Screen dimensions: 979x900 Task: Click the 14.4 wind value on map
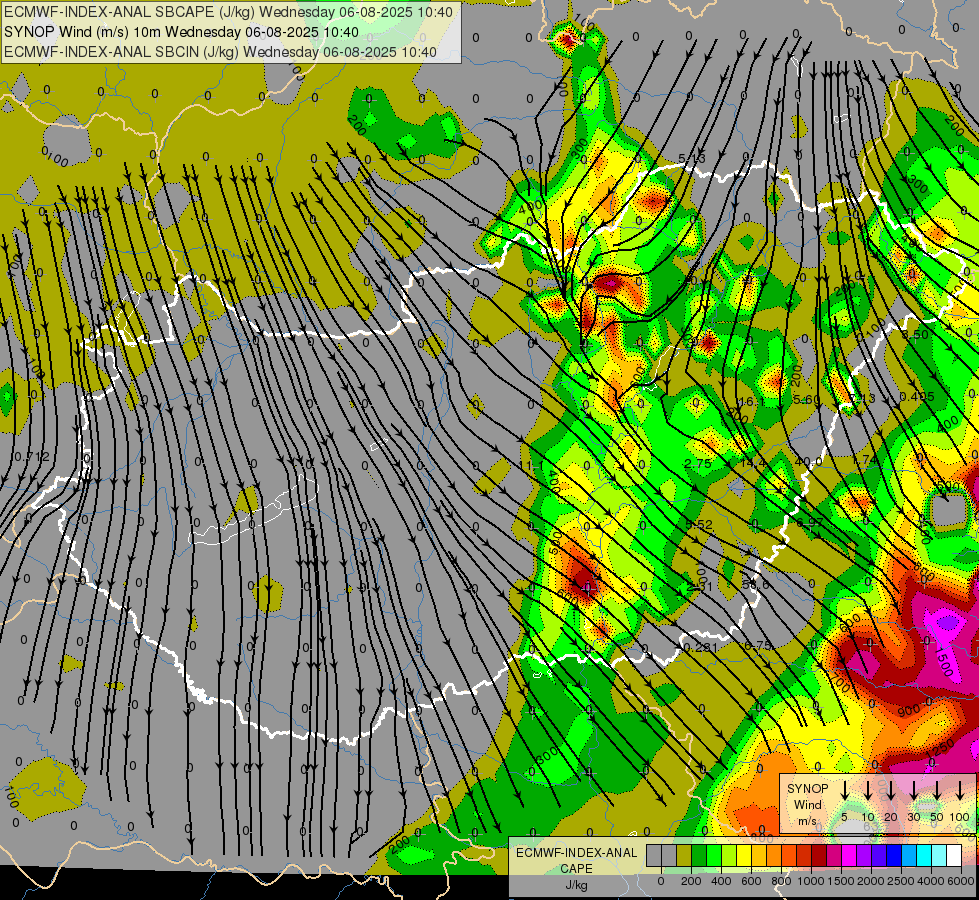click(x=753, y=463)
